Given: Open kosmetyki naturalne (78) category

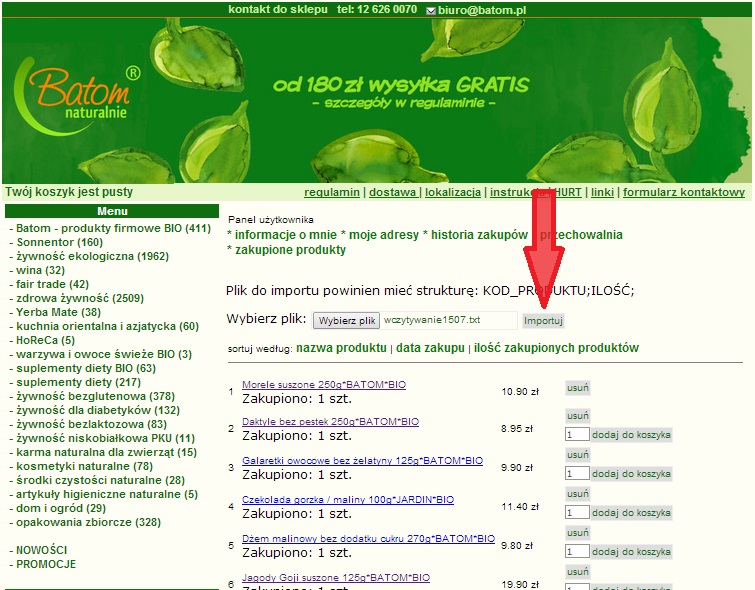Looking at the screenshot, I should pyautogui.click(x=84, y=466).
